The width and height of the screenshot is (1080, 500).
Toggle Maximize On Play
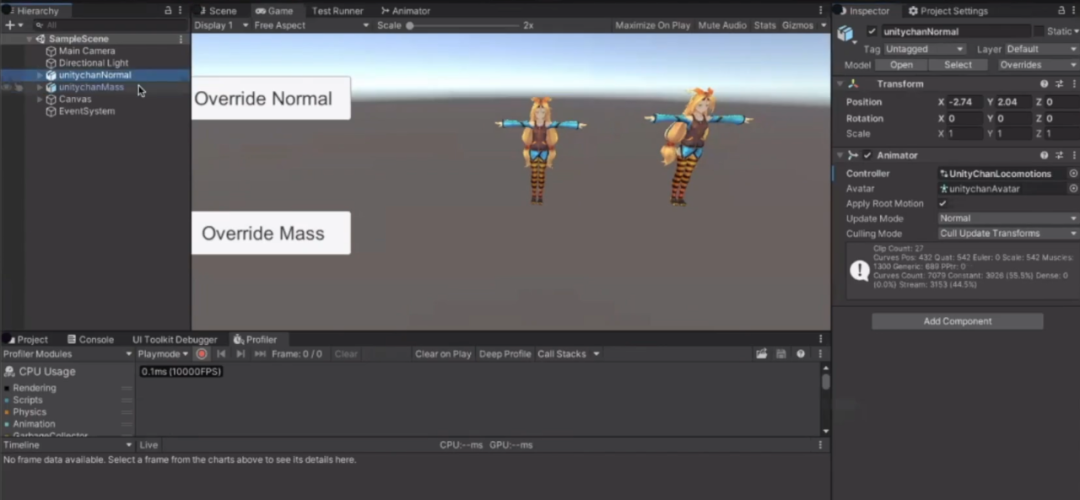652,25
